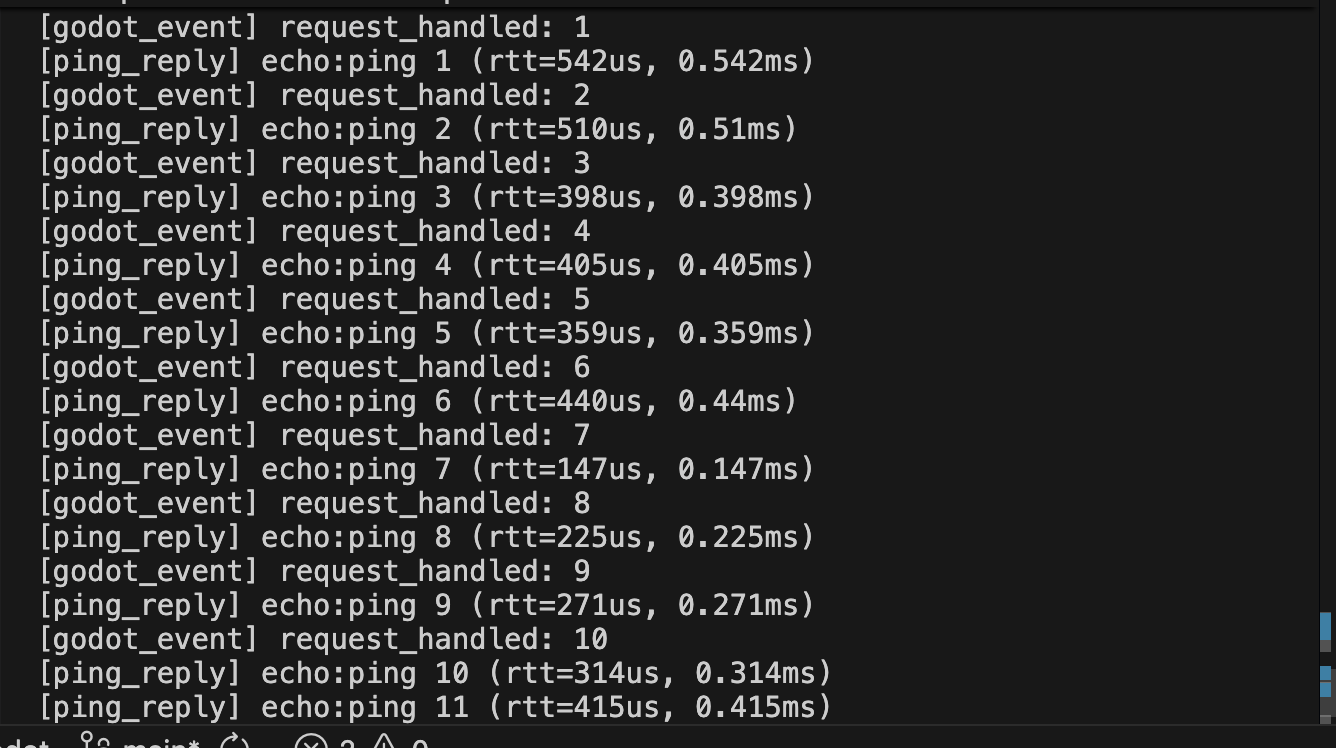Viewport: 1336px width, 748px height.
Task: Click the "echo:ping 1" reply text
Action: click(x=355, y=61)
